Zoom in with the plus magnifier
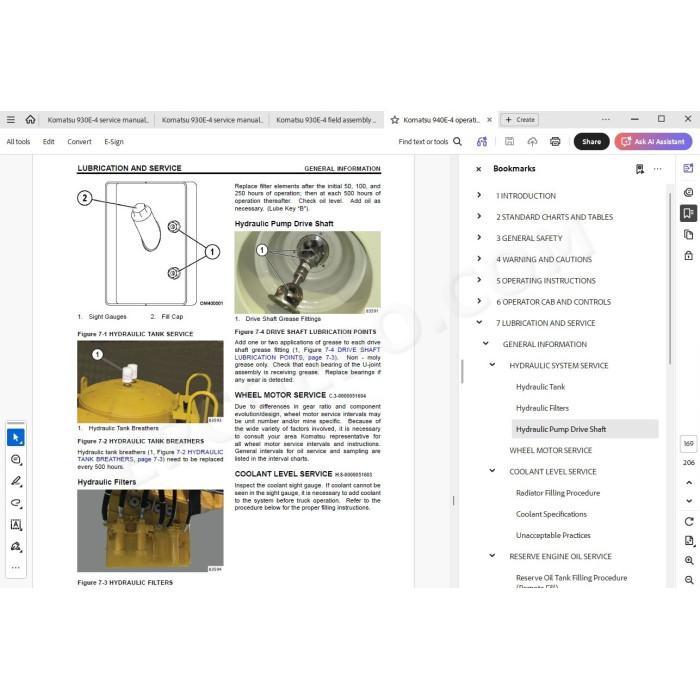The image size is (700, 700). coord(689,560)
